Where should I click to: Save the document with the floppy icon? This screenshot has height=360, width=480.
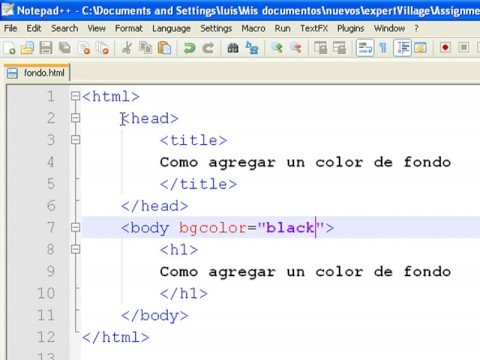pos(46,48)
